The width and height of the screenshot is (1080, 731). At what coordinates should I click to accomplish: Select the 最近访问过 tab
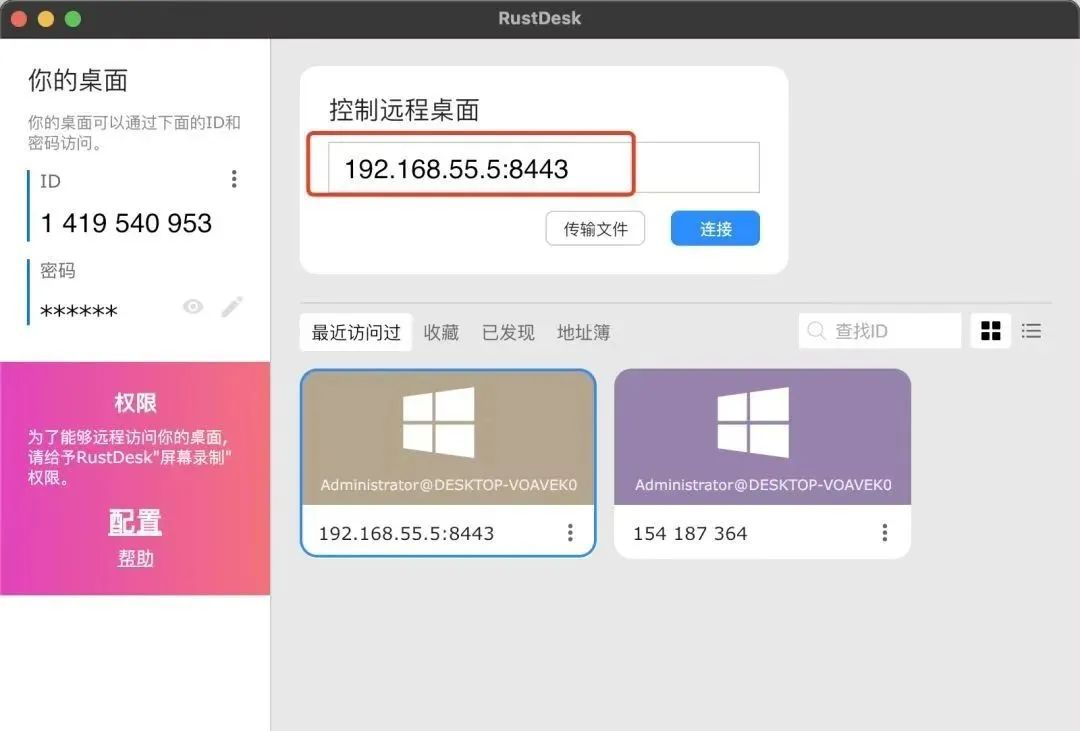click(x=356, y=333)
